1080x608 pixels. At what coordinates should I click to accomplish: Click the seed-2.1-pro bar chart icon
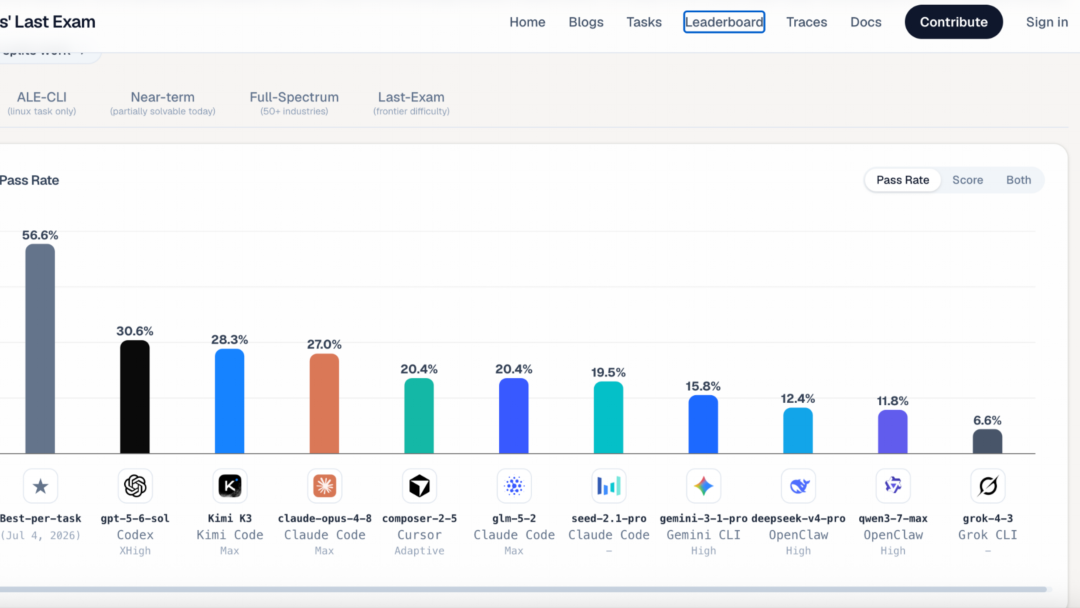(608, 486)
